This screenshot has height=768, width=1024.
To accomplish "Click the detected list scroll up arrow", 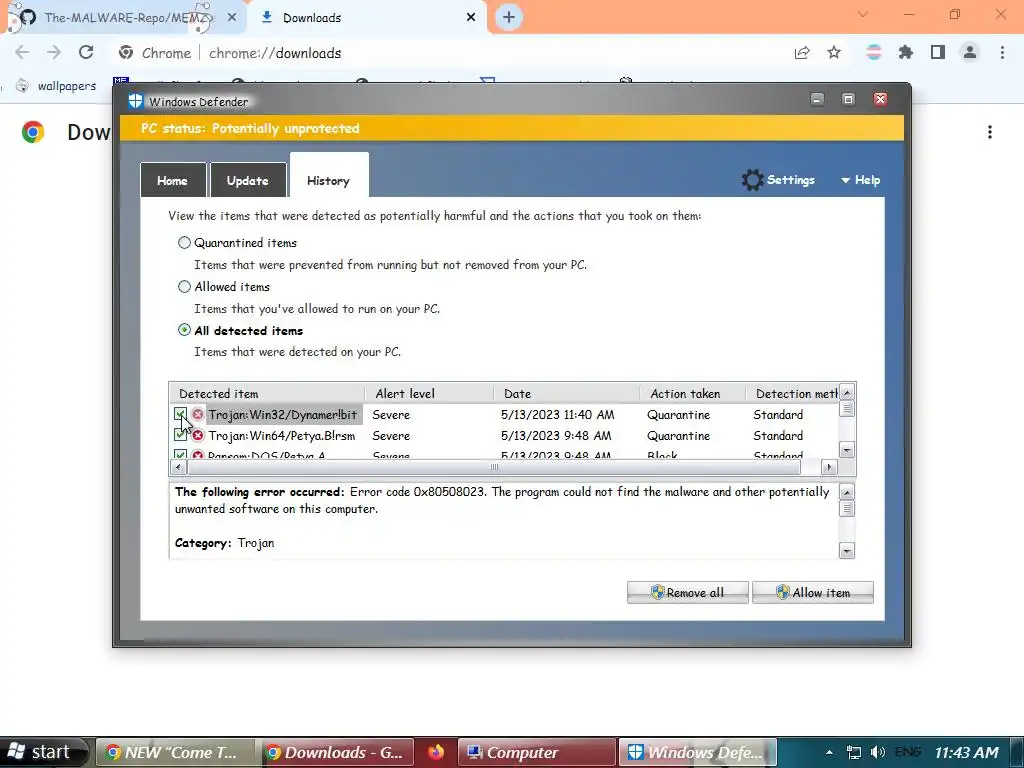I will [847, 392].
